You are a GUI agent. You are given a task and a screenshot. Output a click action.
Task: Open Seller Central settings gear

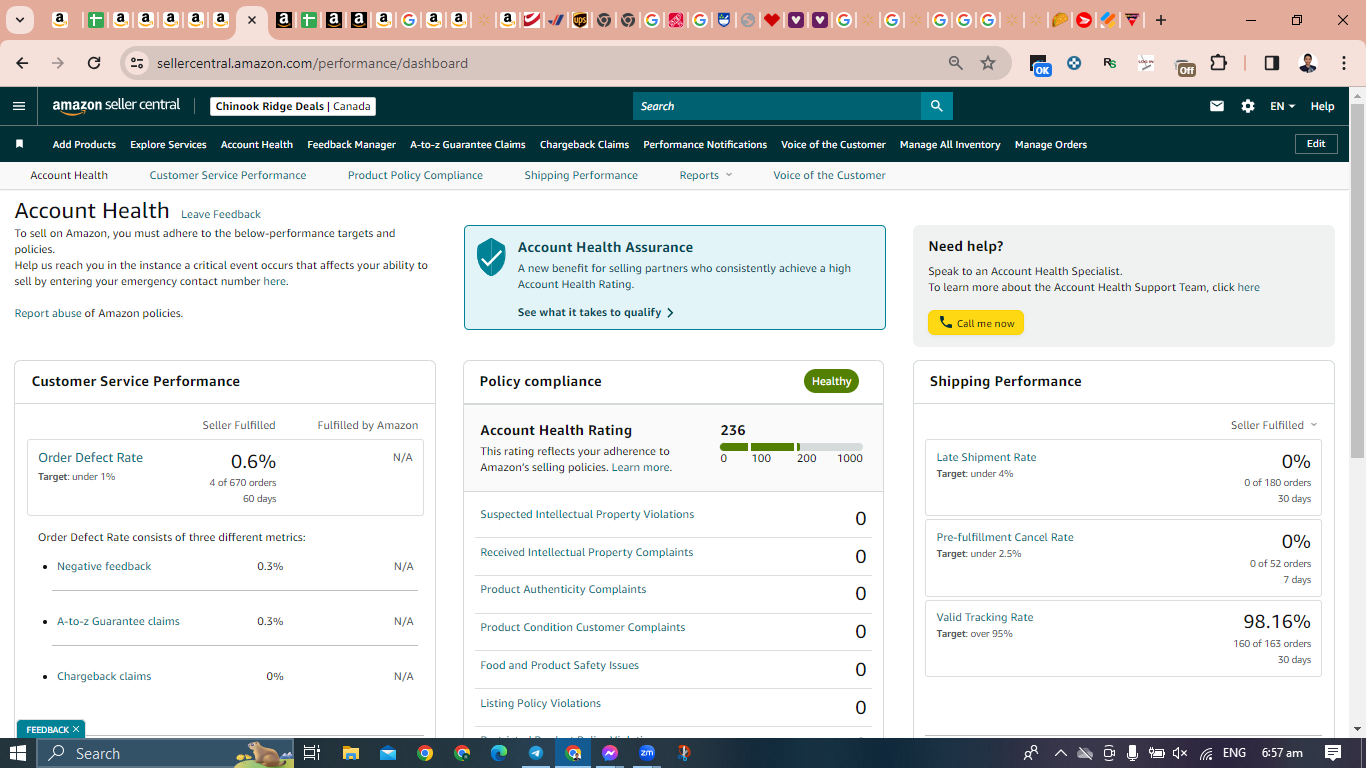pos(1248,106)
